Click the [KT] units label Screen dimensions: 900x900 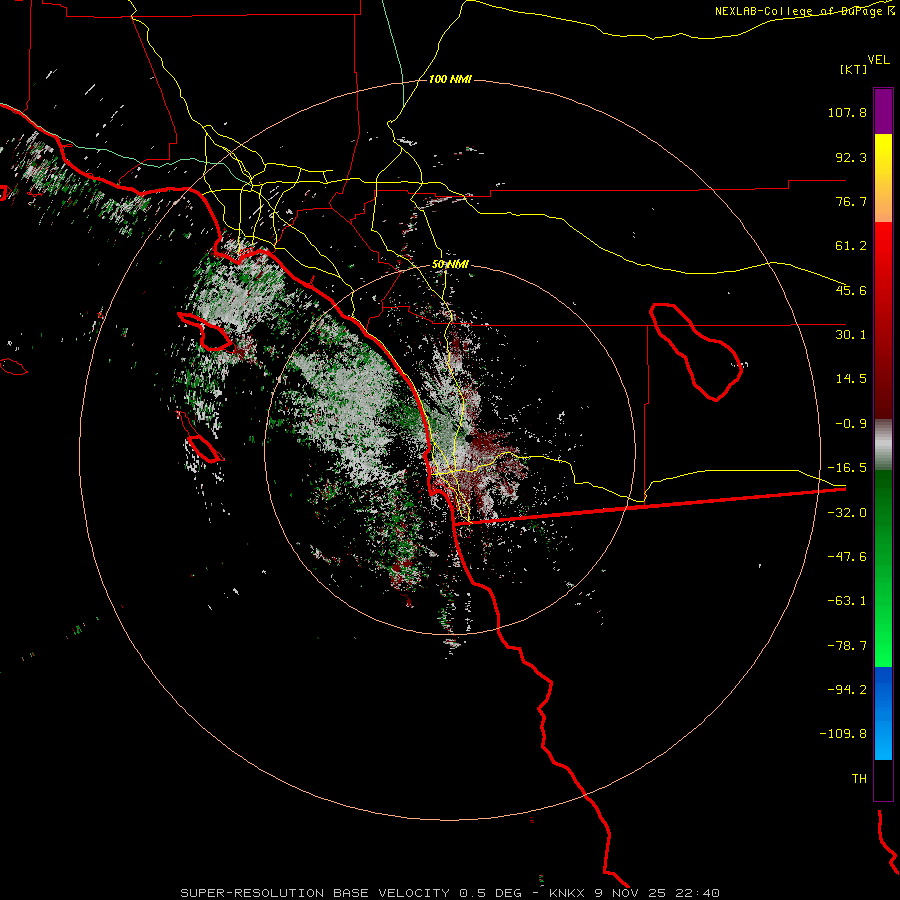[x=854, y=69]
